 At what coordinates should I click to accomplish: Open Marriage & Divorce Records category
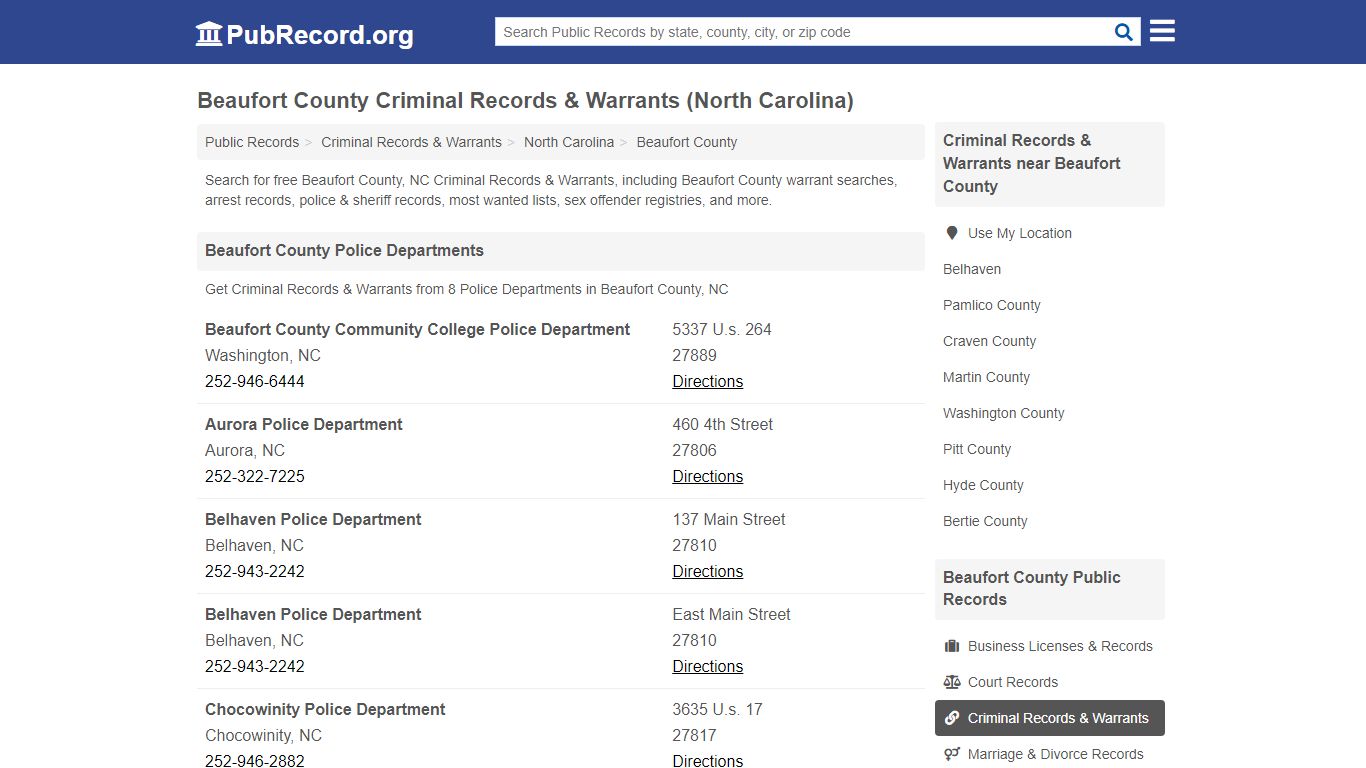[x=1056, y=754]
